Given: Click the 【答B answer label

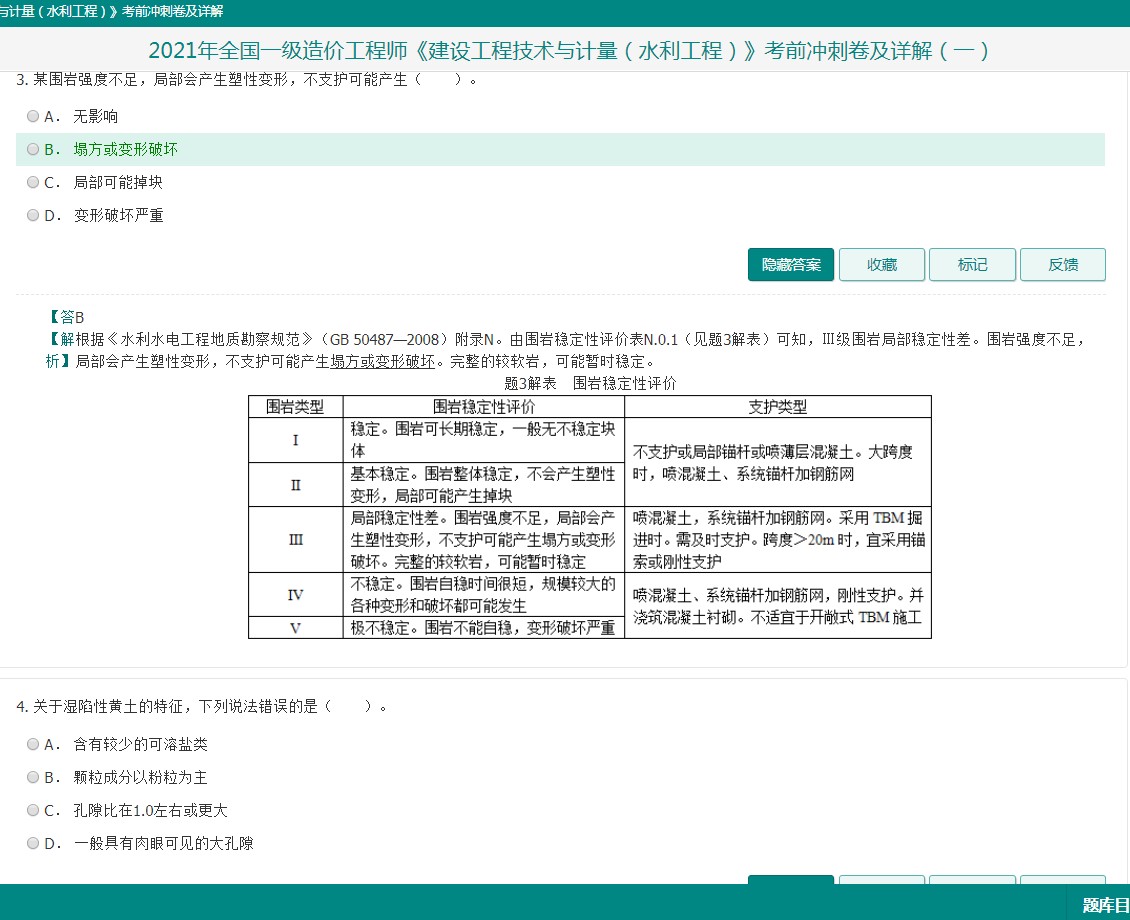Looking at the screenshot, I should click(x=66, y=317).
